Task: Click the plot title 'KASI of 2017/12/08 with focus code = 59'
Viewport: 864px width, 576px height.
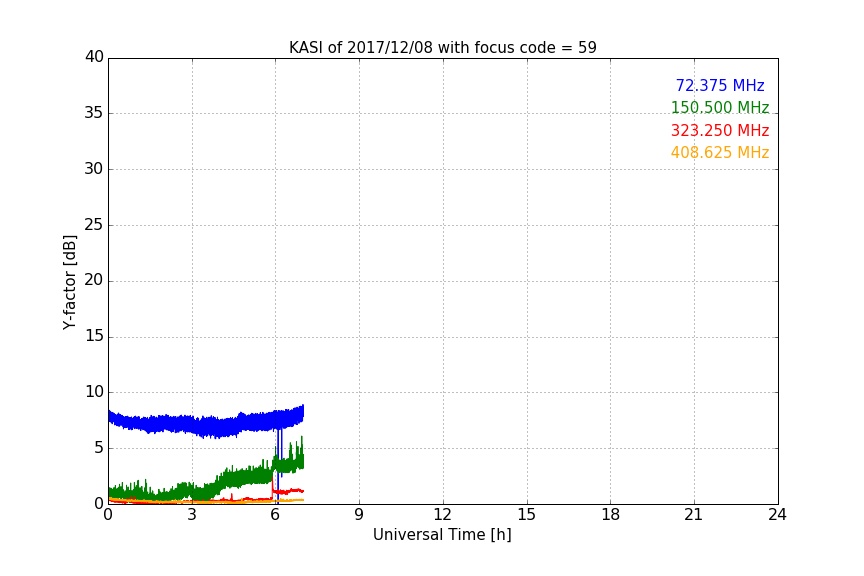Action: [x=442, y=48]
